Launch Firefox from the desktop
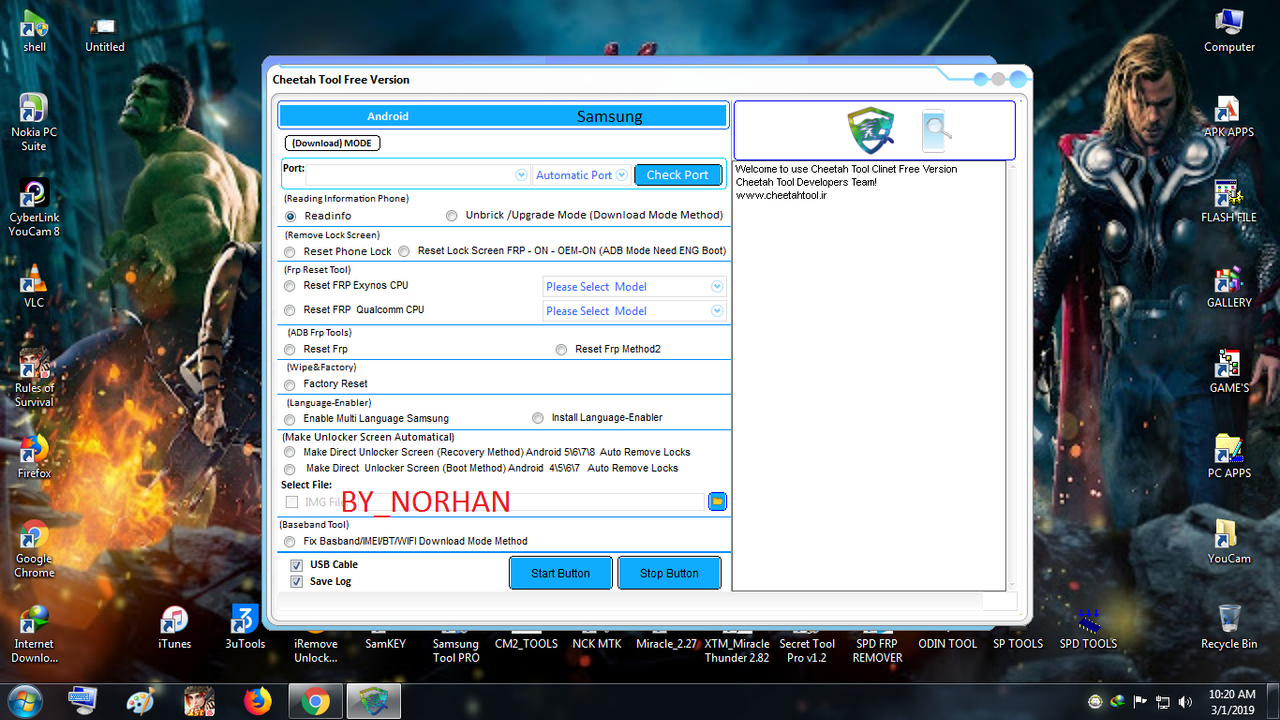This screenshot has width=1280, height=720. pyautogui.click(x=34, y=457)
